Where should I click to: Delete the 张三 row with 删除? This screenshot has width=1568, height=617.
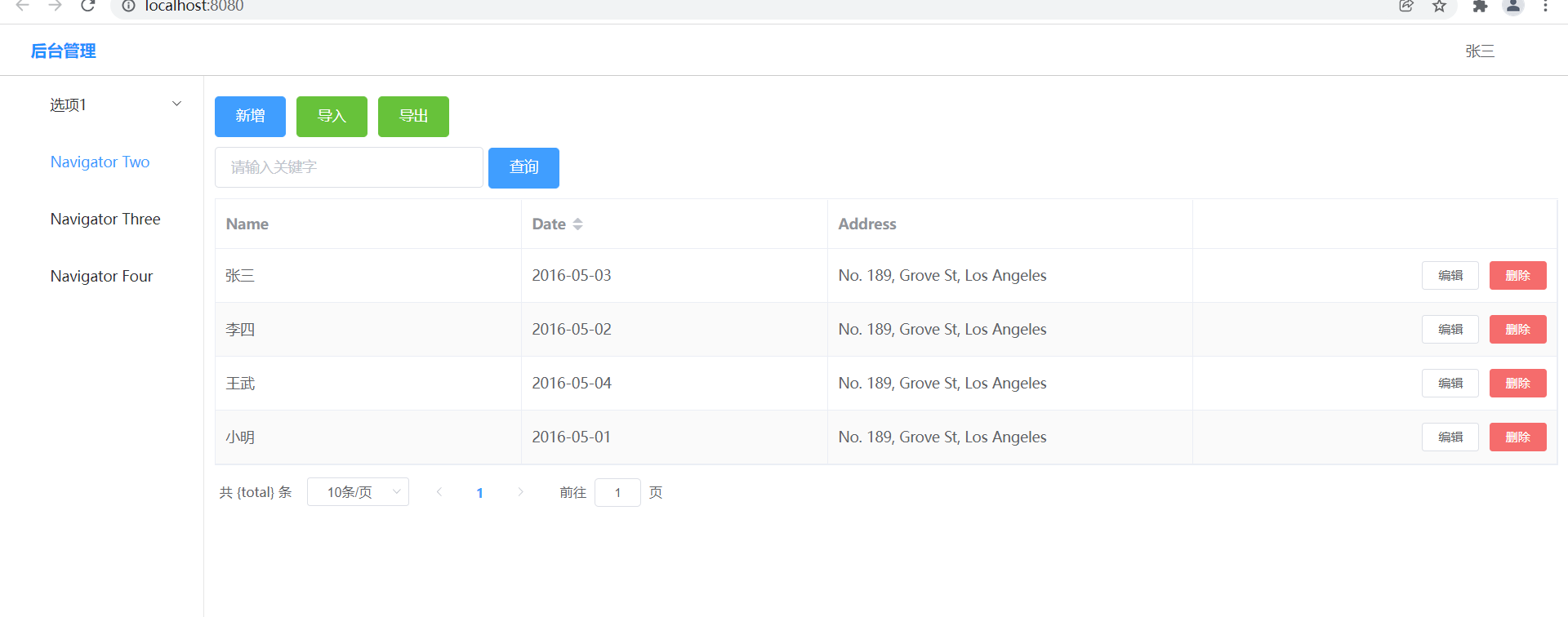pos(1517,276)
